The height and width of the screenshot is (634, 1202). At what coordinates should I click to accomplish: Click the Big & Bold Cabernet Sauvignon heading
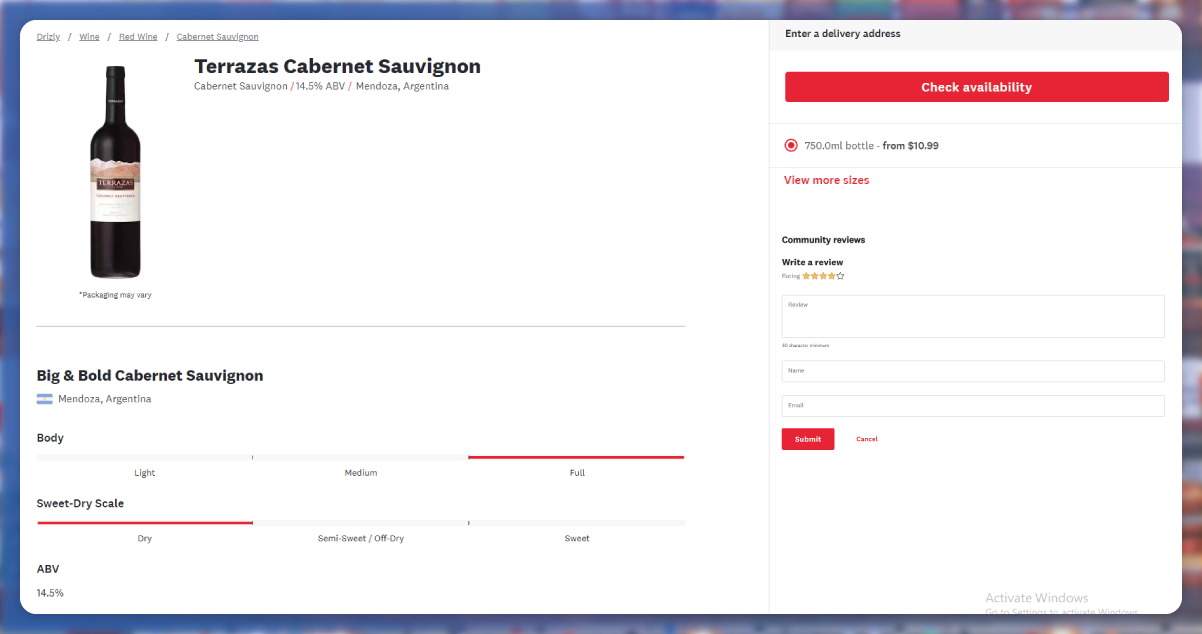click(x=150, y=376)
